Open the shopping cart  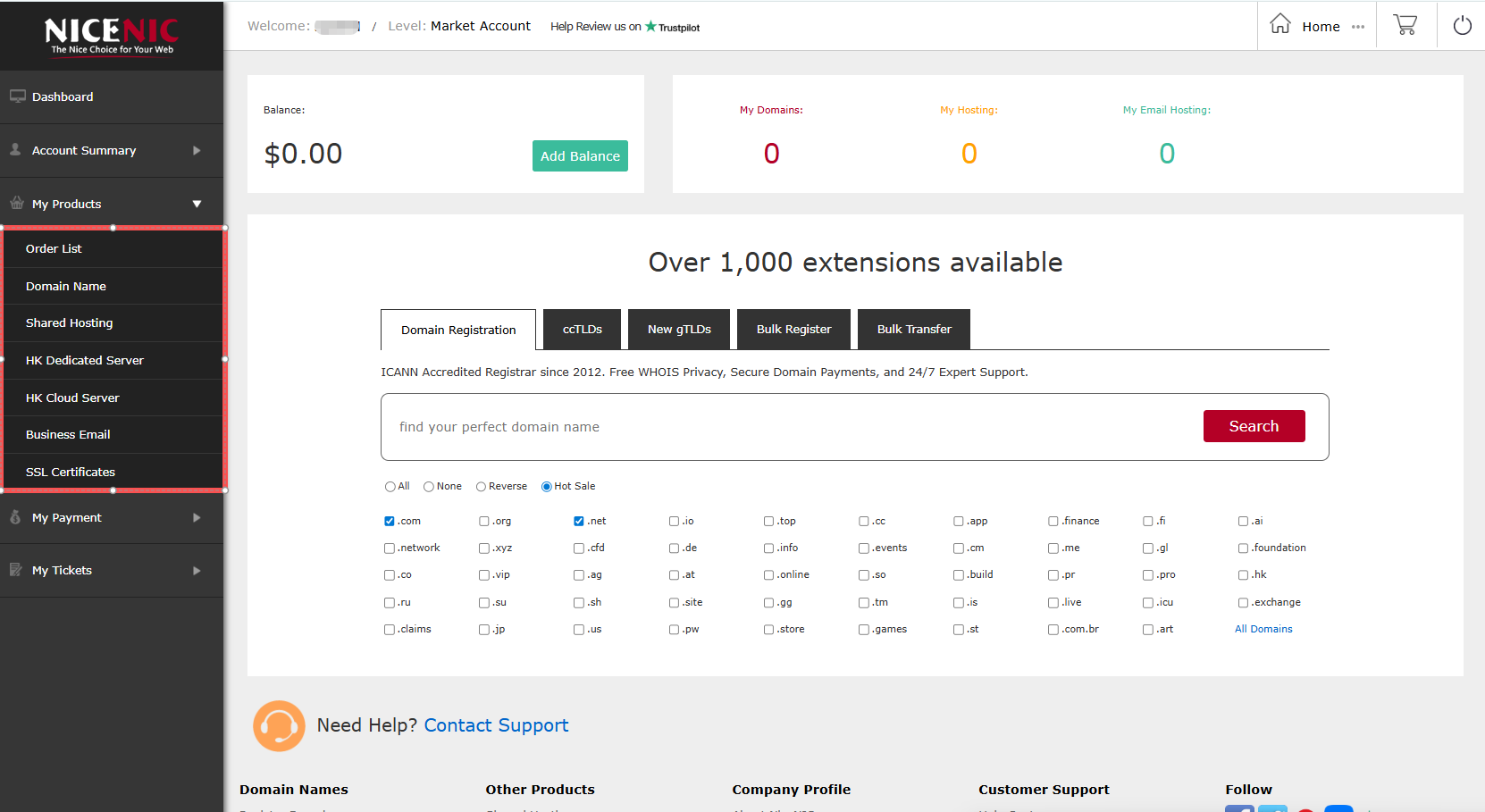(x=1405, y=24)
